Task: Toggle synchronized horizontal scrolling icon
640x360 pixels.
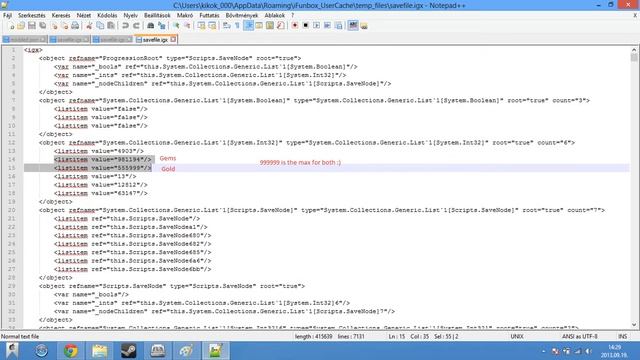Action: [212, 26]
